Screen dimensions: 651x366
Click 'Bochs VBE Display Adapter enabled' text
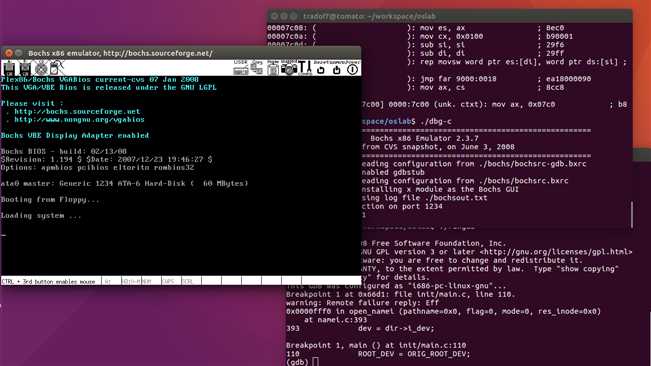(x=75, y=135)
